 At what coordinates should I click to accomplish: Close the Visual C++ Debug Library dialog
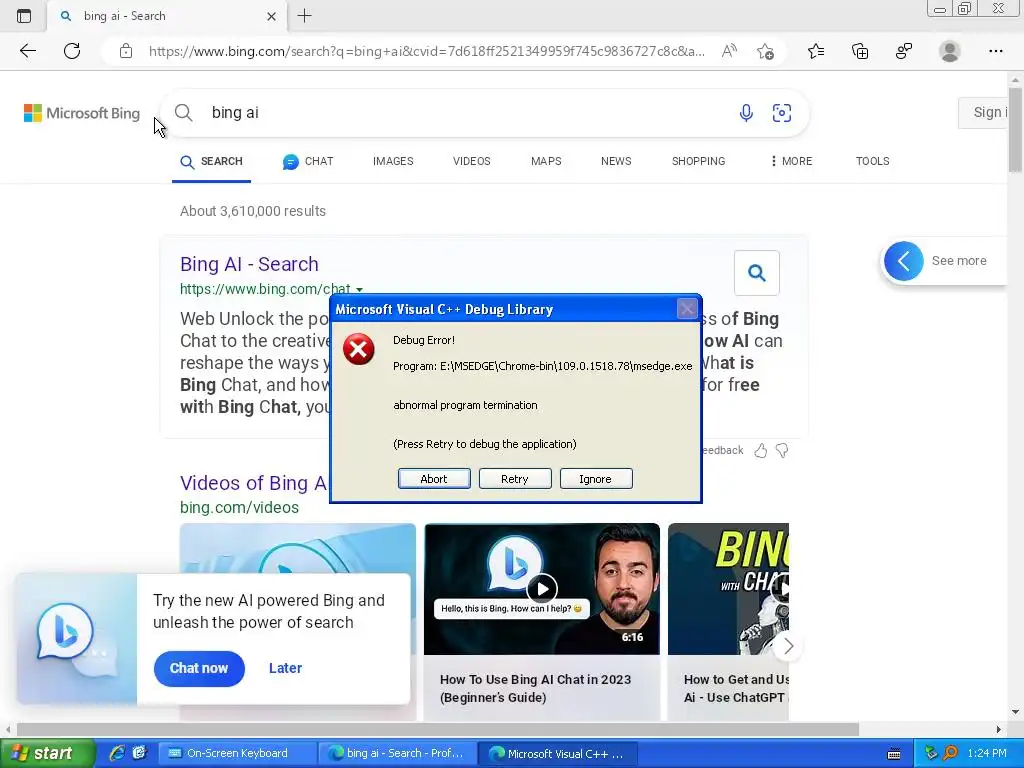(x=686, y=308)
